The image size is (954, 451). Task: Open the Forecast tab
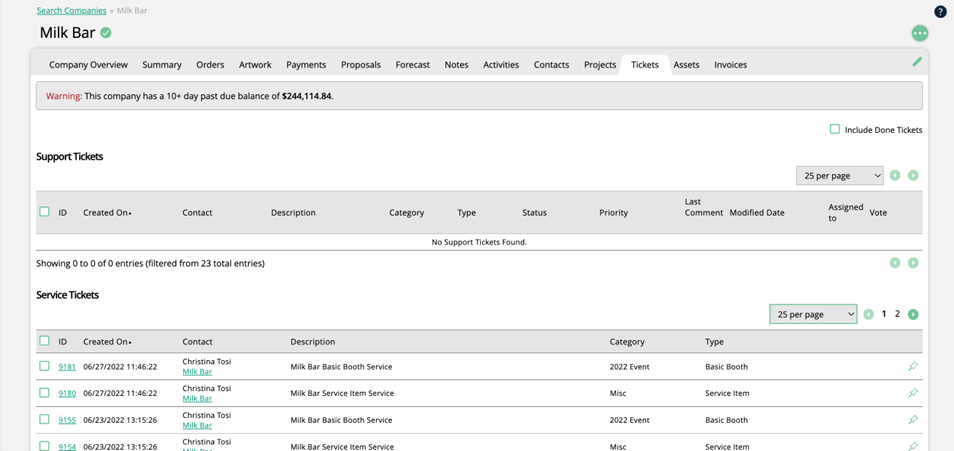pos(413,65)
